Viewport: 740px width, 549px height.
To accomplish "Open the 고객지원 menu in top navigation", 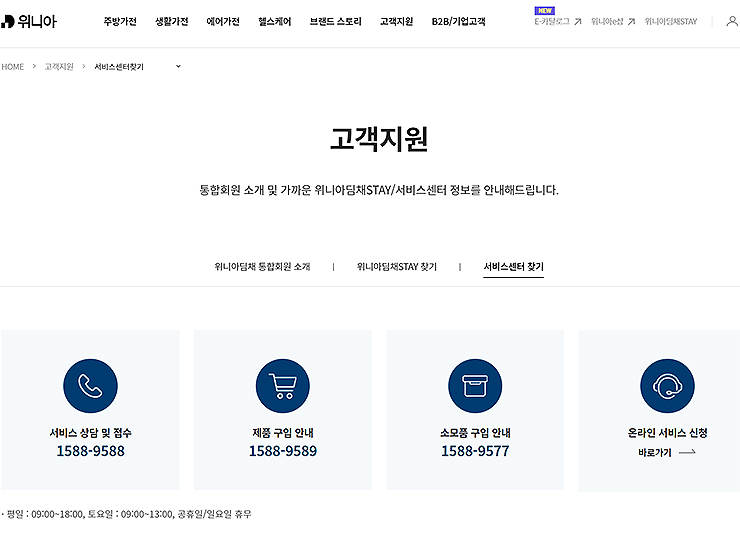I will point(396,22).
